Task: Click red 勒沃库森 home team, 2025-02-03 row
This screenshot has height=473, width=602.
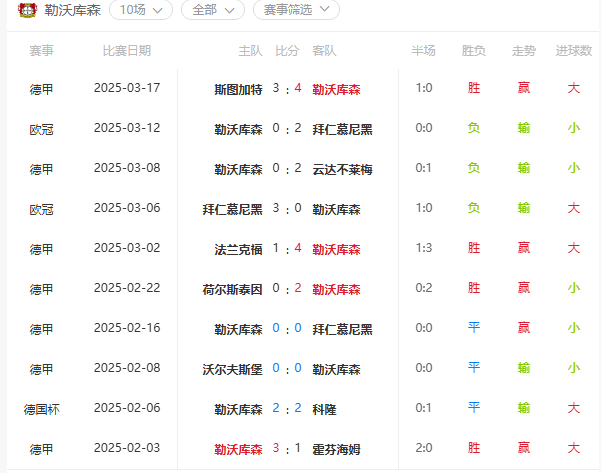Action: pos(238,450)
